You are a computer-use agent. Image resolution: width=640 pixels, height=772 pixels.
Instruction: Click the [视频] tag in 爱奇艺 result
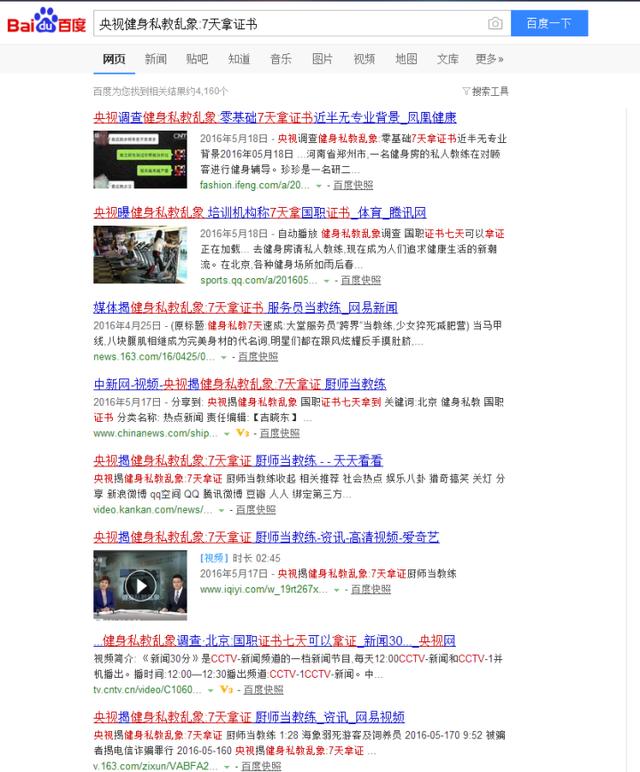tap(214, 558)
